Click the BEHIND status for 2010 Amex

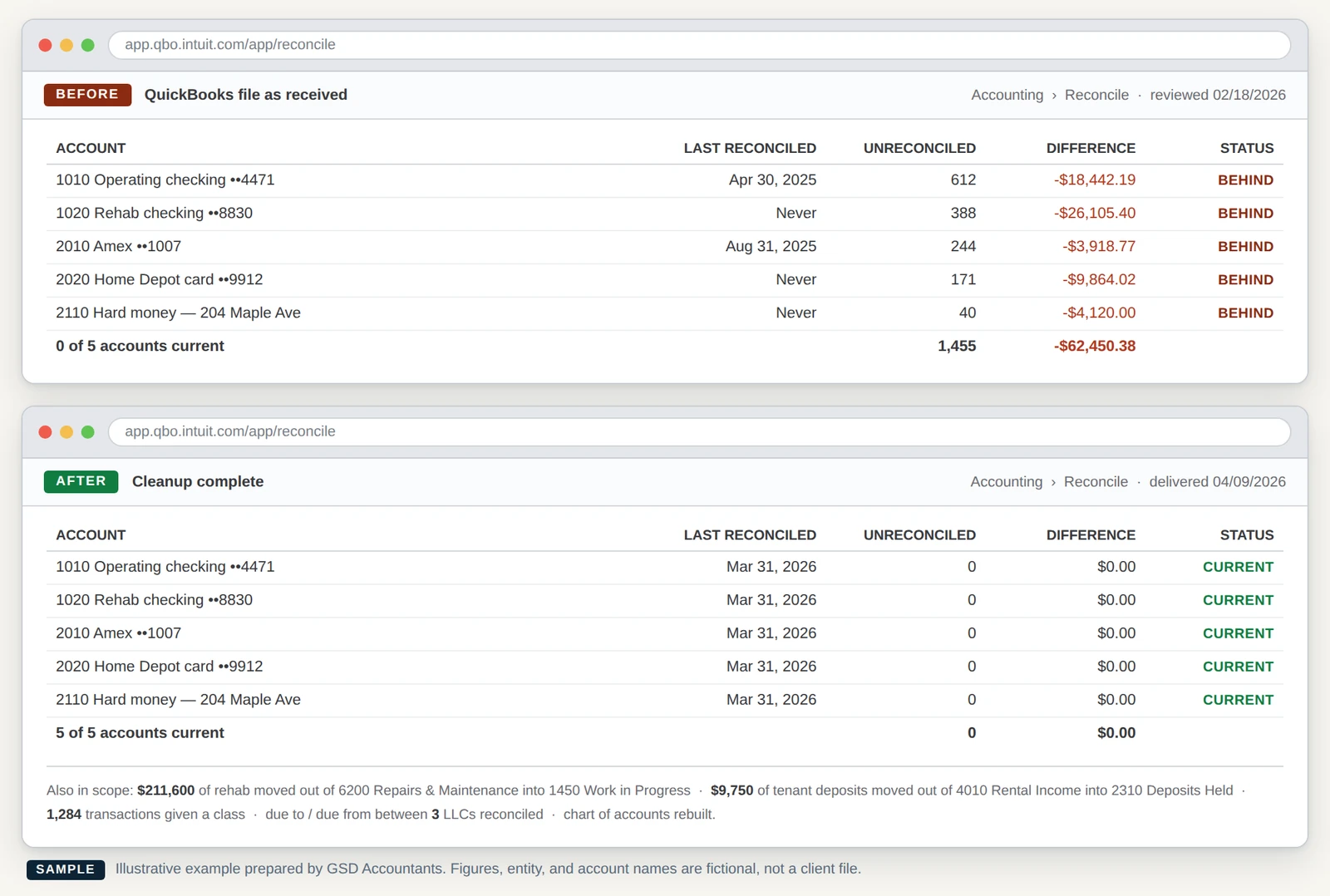[1245, 246]
